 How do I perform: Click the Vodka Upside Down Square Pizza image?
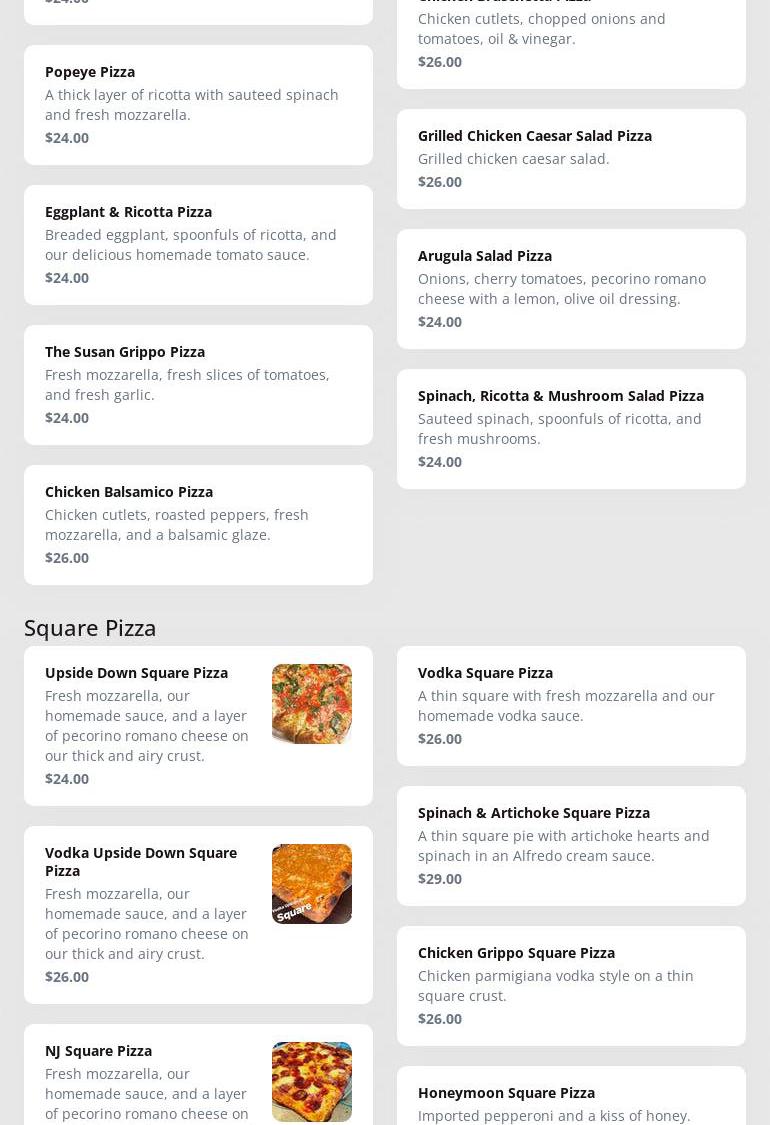click(x=311, y=884)
